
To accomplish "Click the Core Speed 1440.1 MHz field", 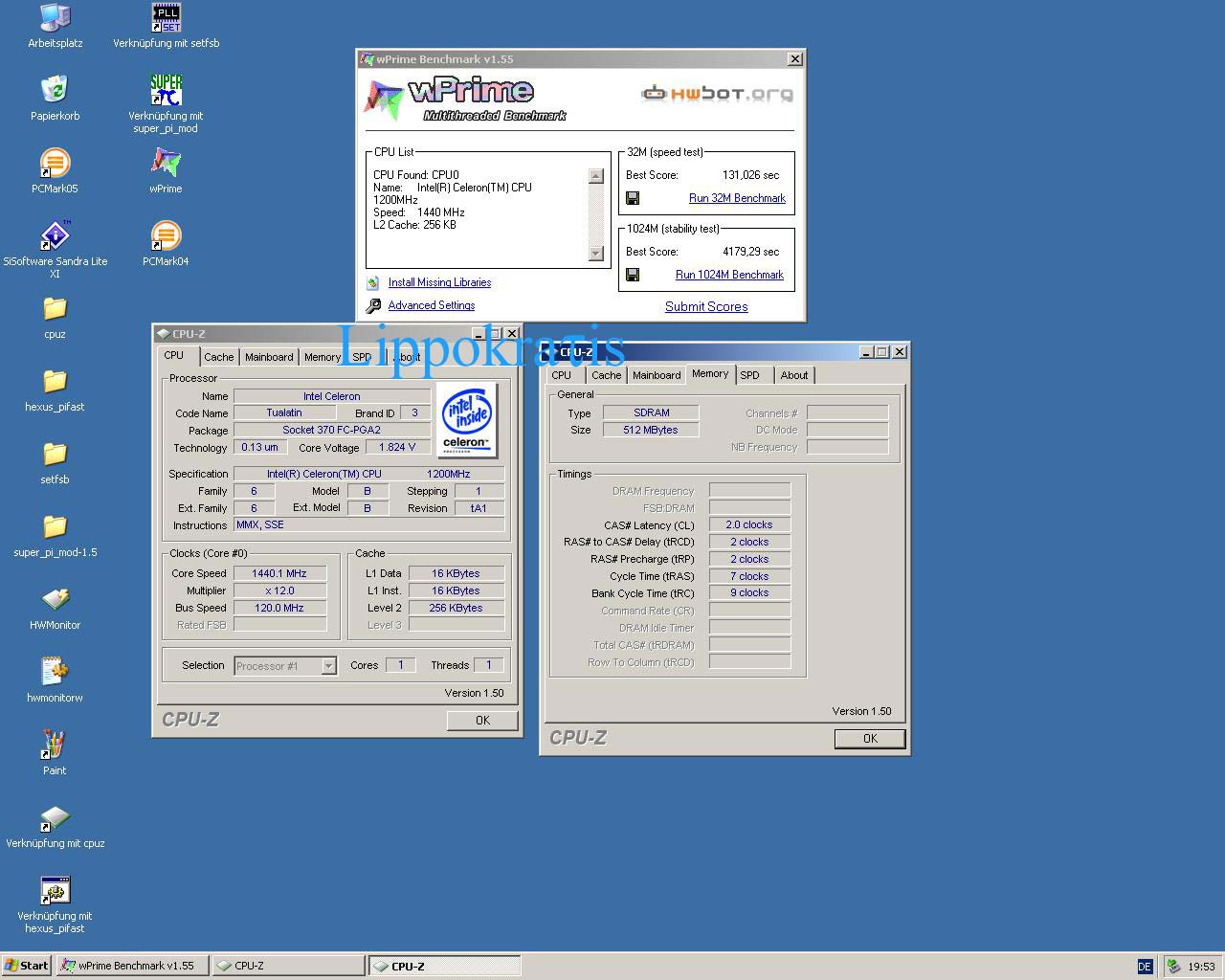I will point(279,573).
